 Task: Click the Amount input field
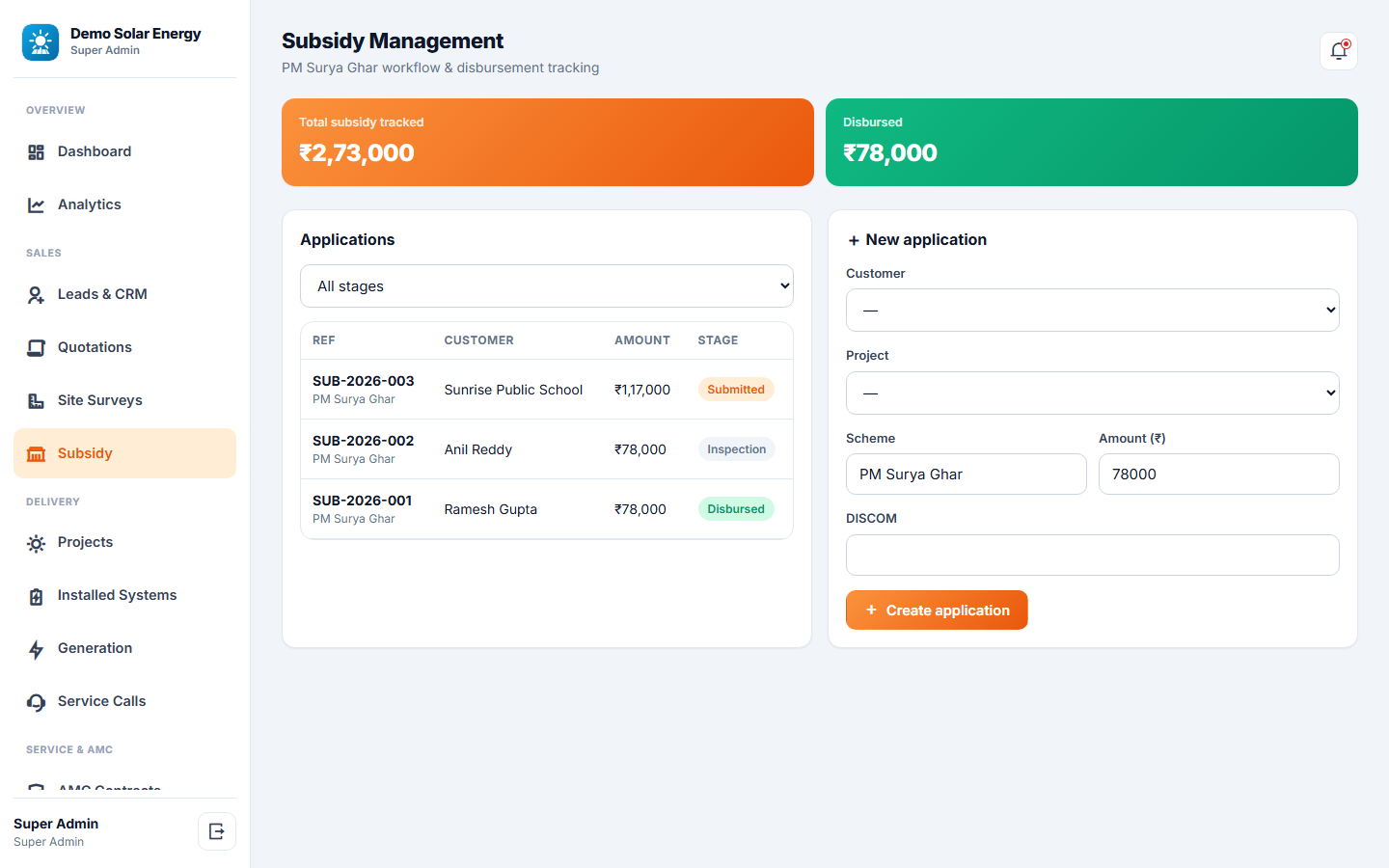coord(1219,475)
